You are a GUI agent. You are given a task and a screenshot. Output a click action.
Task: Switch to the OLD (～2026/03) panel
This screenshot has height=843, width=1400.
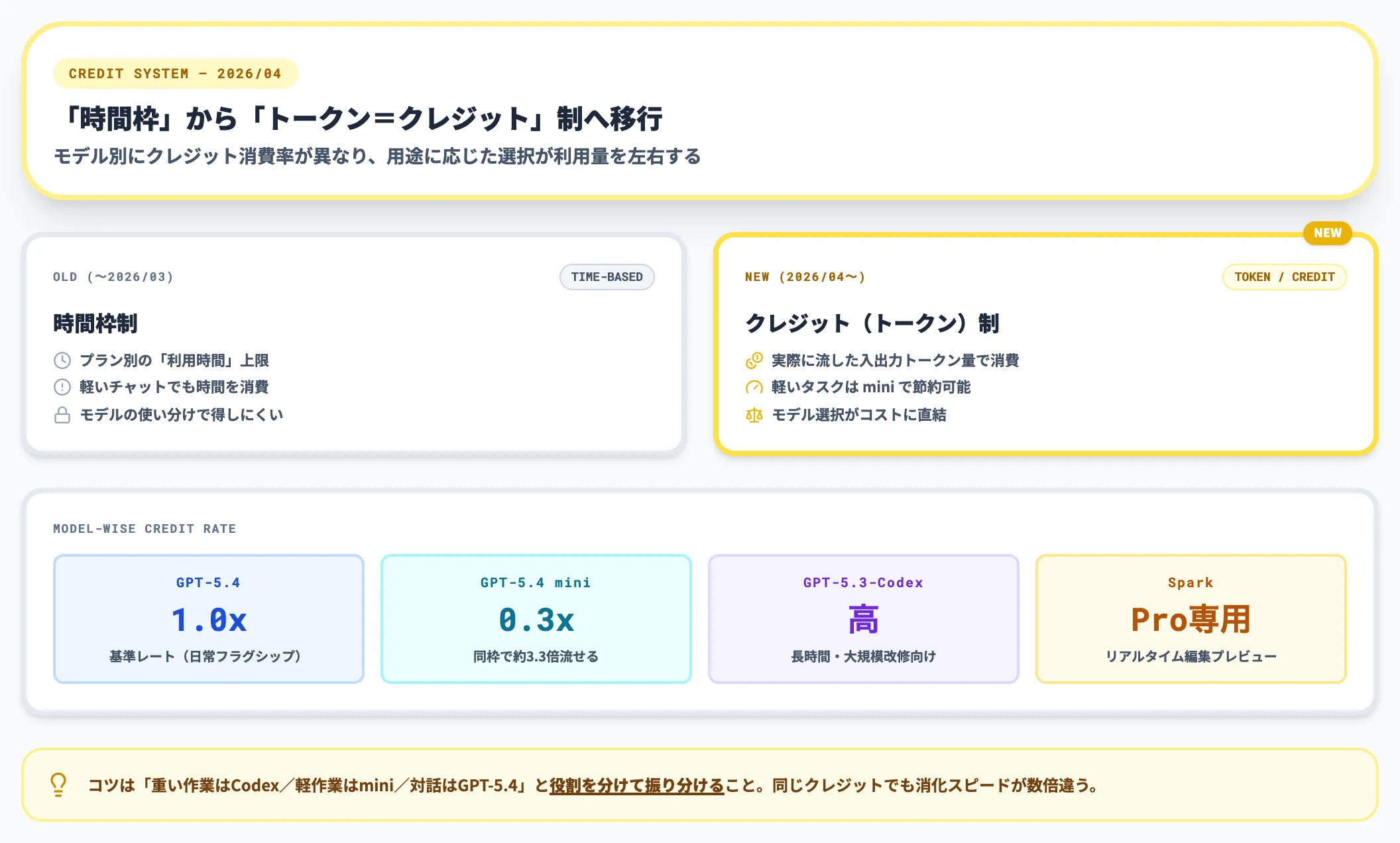click(113, 277)
